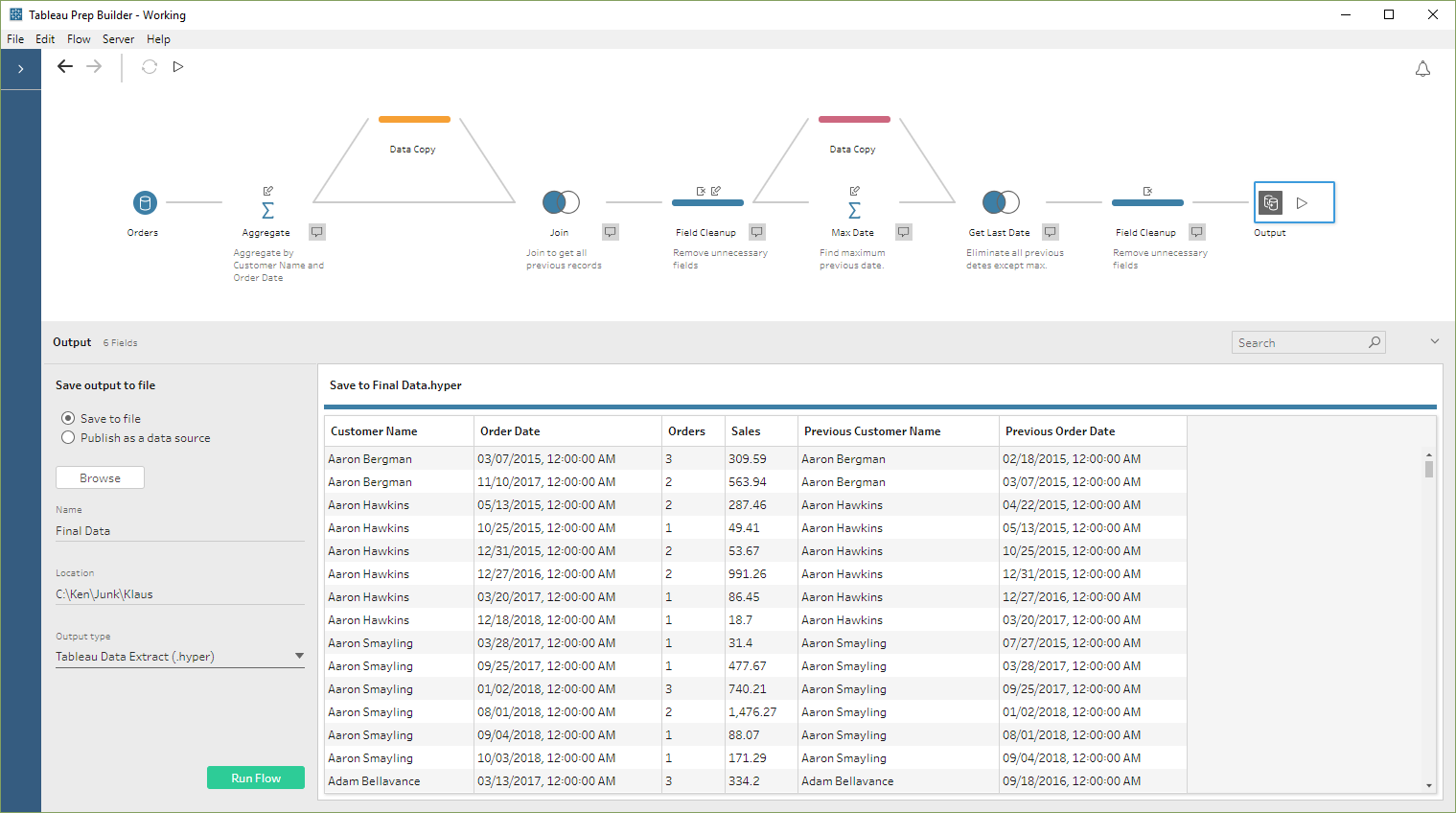This screenshot has height=813, width=1456.
Task: Click the Save to Final Data.hyper heading
Action: coord(396,385)
